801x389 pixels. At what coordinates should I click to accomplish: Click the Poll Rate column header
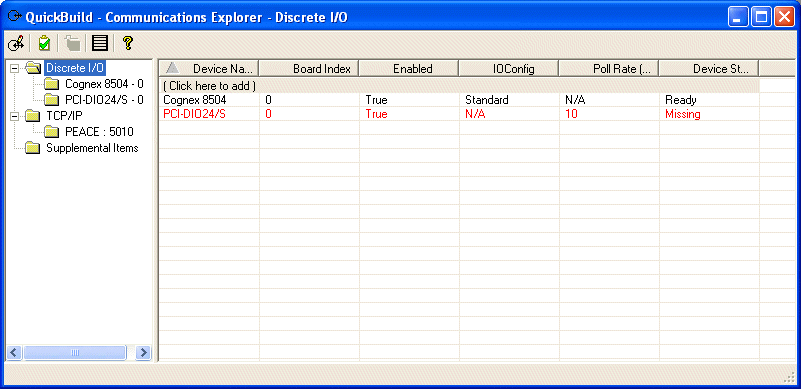point(609,68)
